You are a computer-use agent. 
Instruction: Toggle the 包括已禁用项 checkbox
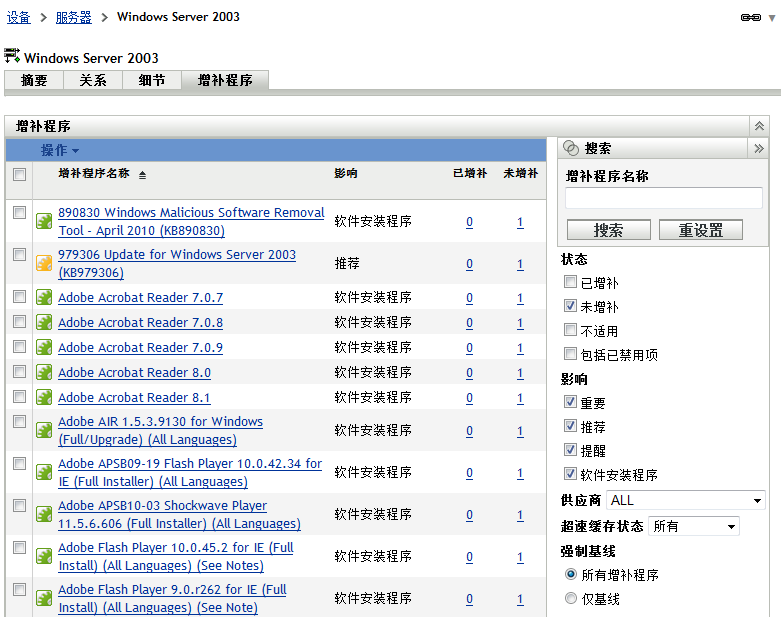(x=570, y=354)
